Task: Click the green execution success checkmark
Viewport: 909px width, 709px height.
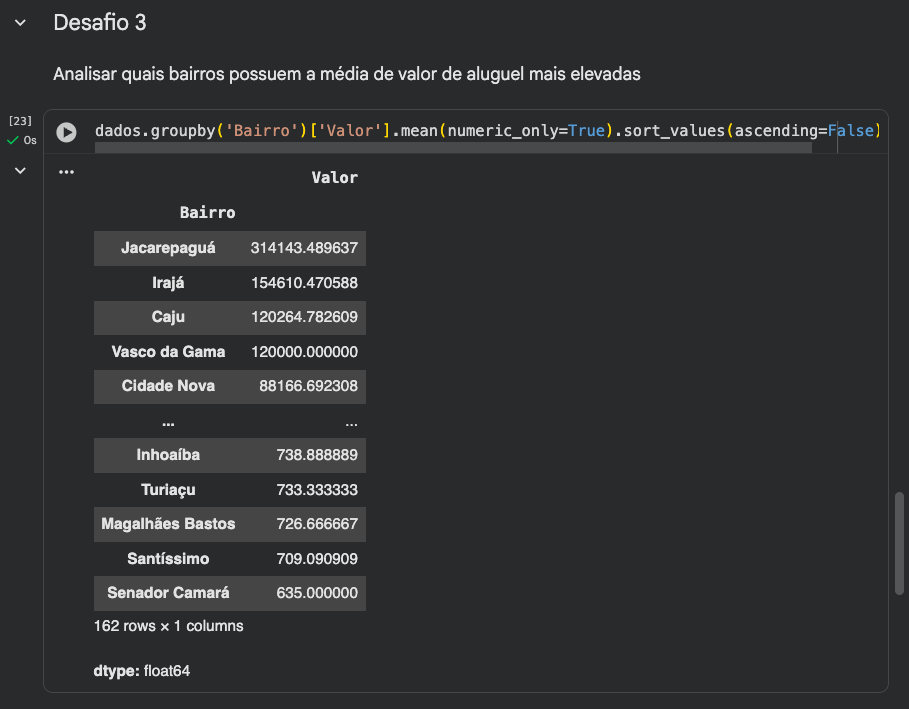Action: tap(13, 140)
